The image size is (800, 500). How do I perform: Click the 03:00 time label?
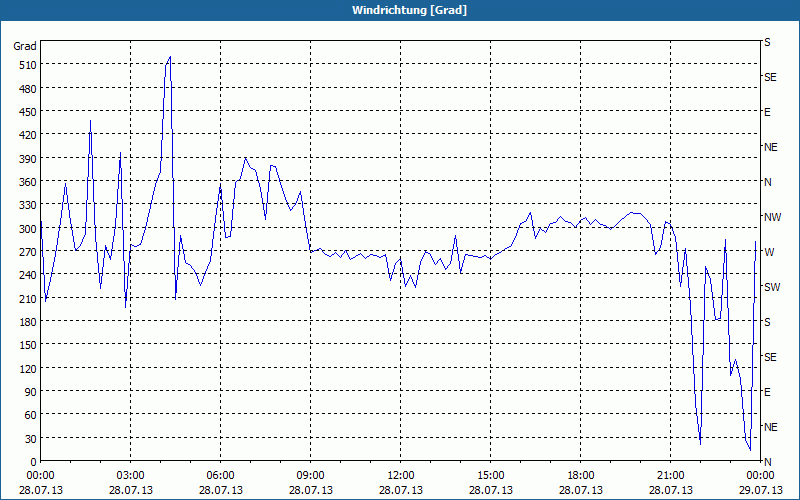point(131,476)
